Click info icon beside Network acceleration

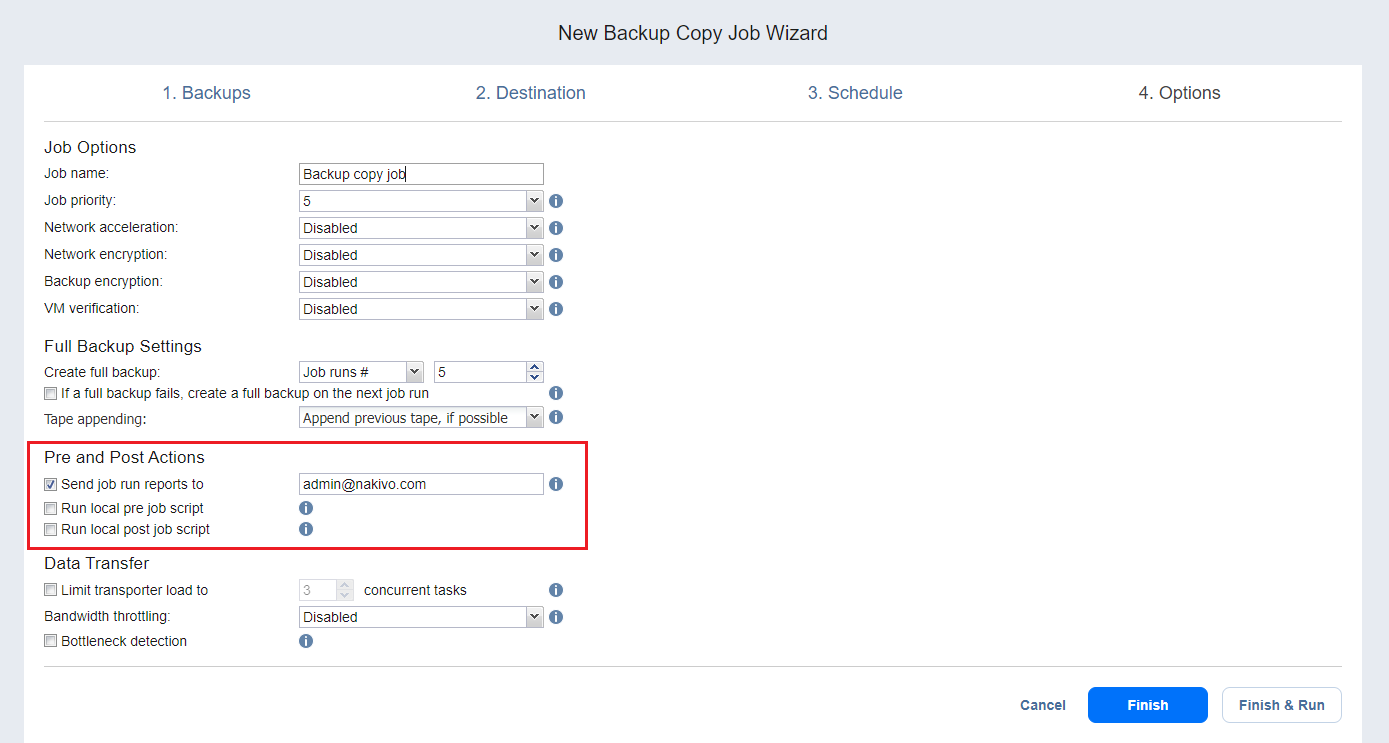(556, 228)
